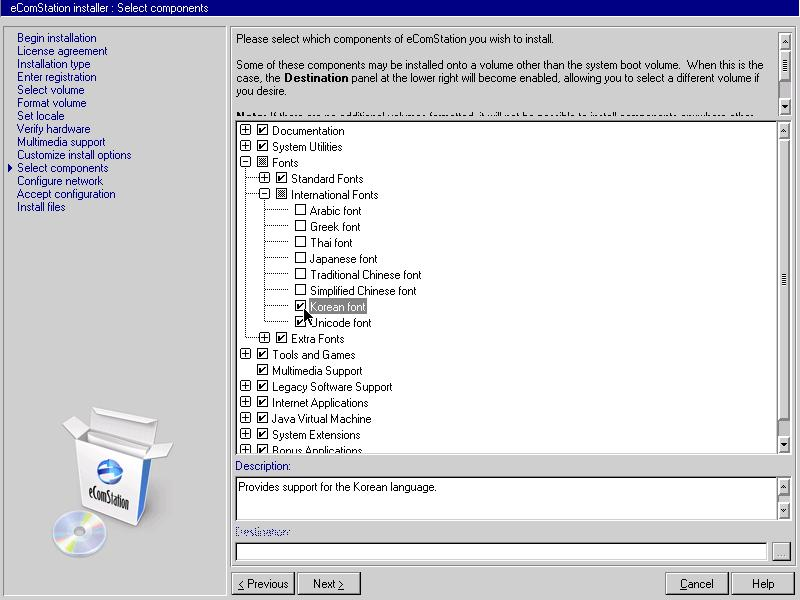The height and width of the screenshot is (600, 800).
Task: Toggle Tools and Games checkbox
Action: pos(262,354)
